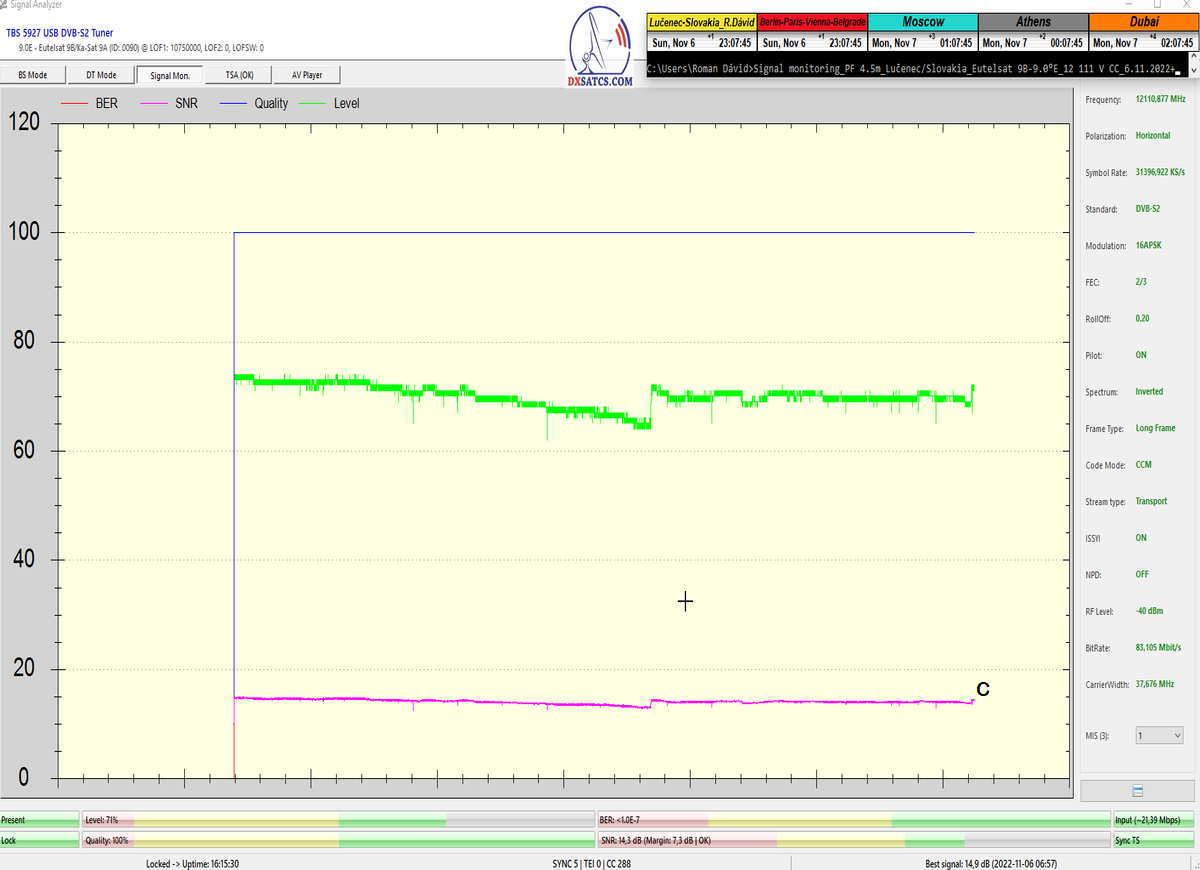Click the Present status indicator
Screen dimensions: 1200x870
pyautogui.click(x=39, y=820)
